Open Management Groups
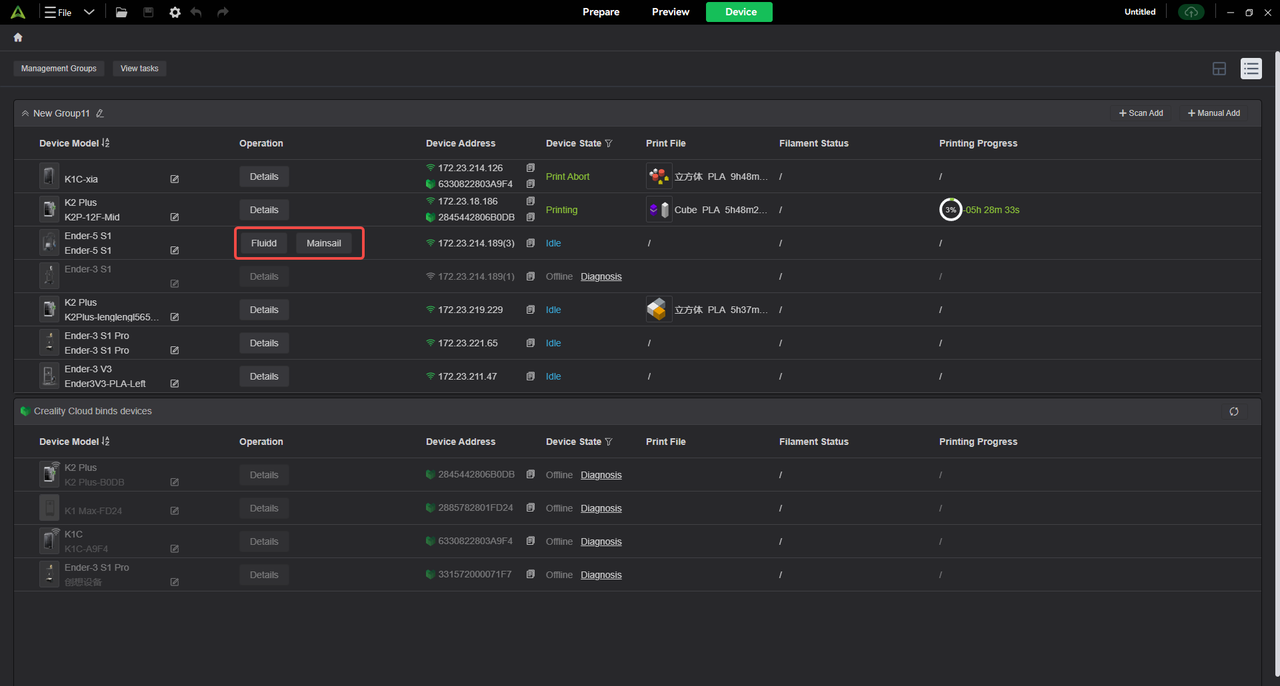 tap(59, 68)
